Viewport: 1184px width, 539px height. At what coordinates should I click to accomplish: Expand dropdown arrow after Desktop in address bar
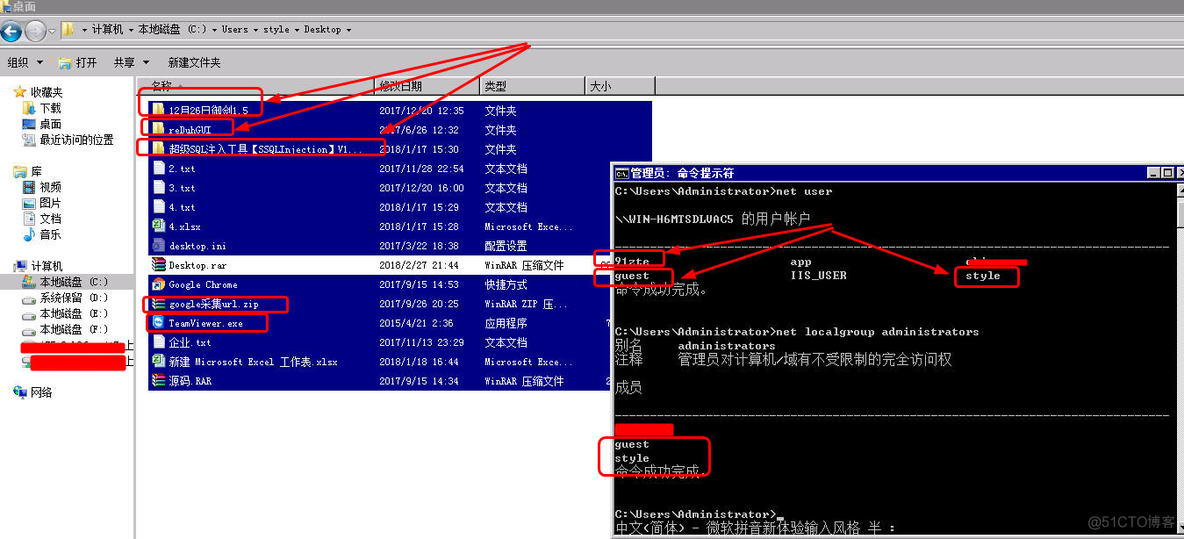(349, 30)
